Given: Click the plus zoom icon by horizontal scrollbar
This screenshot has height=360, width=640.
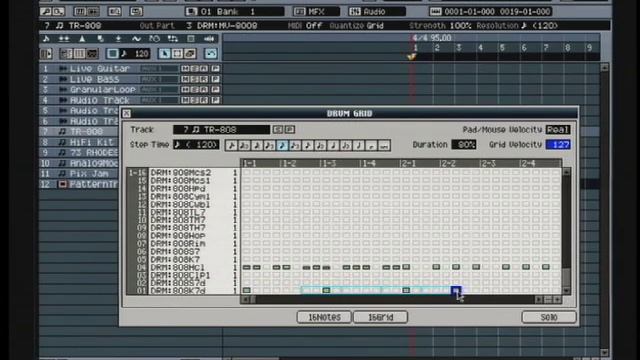Looking at the screenshot, I should tap(557, 300).
